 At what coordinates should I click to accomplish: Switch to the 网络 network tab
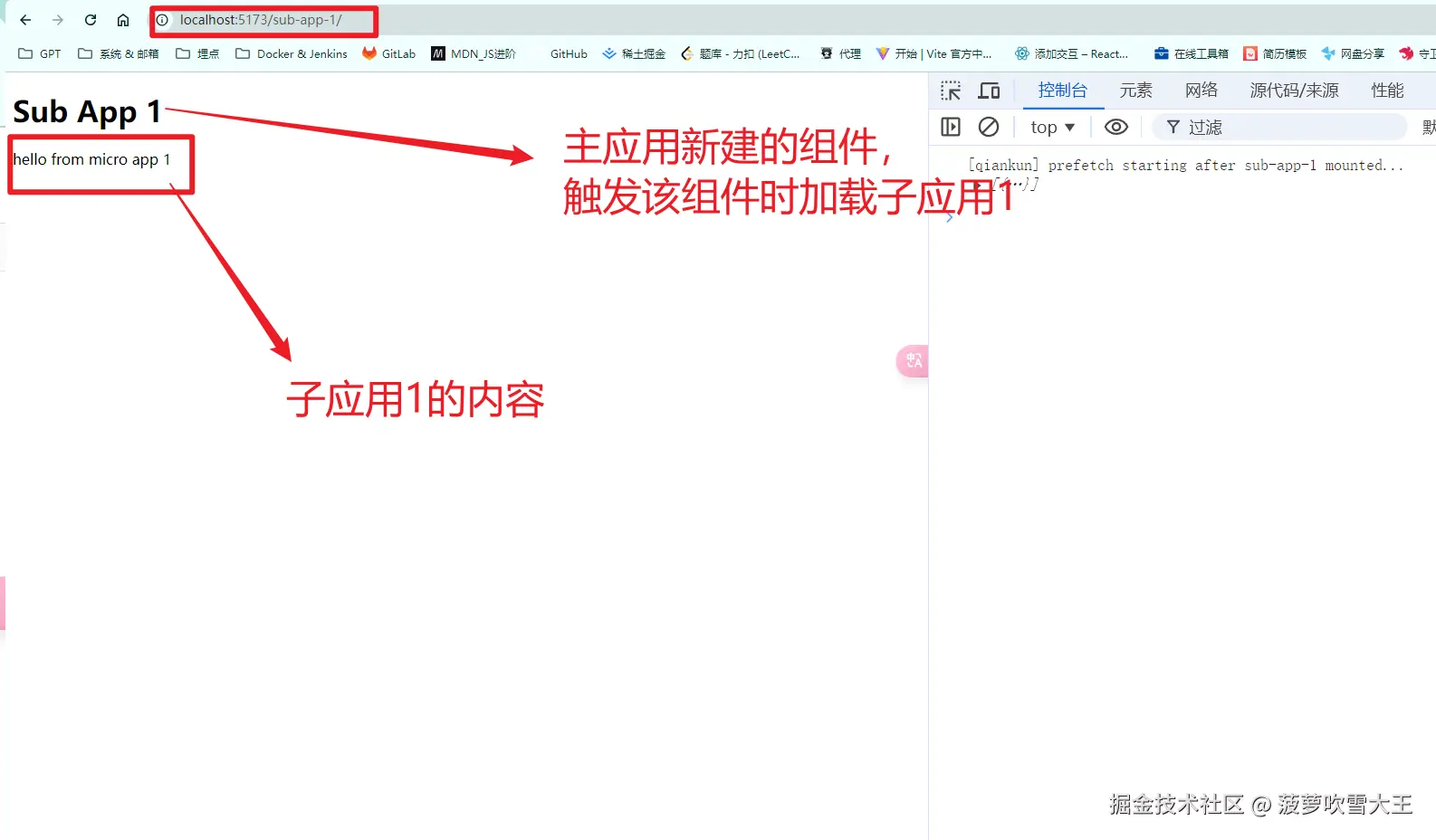click(x=1201, y=91)
